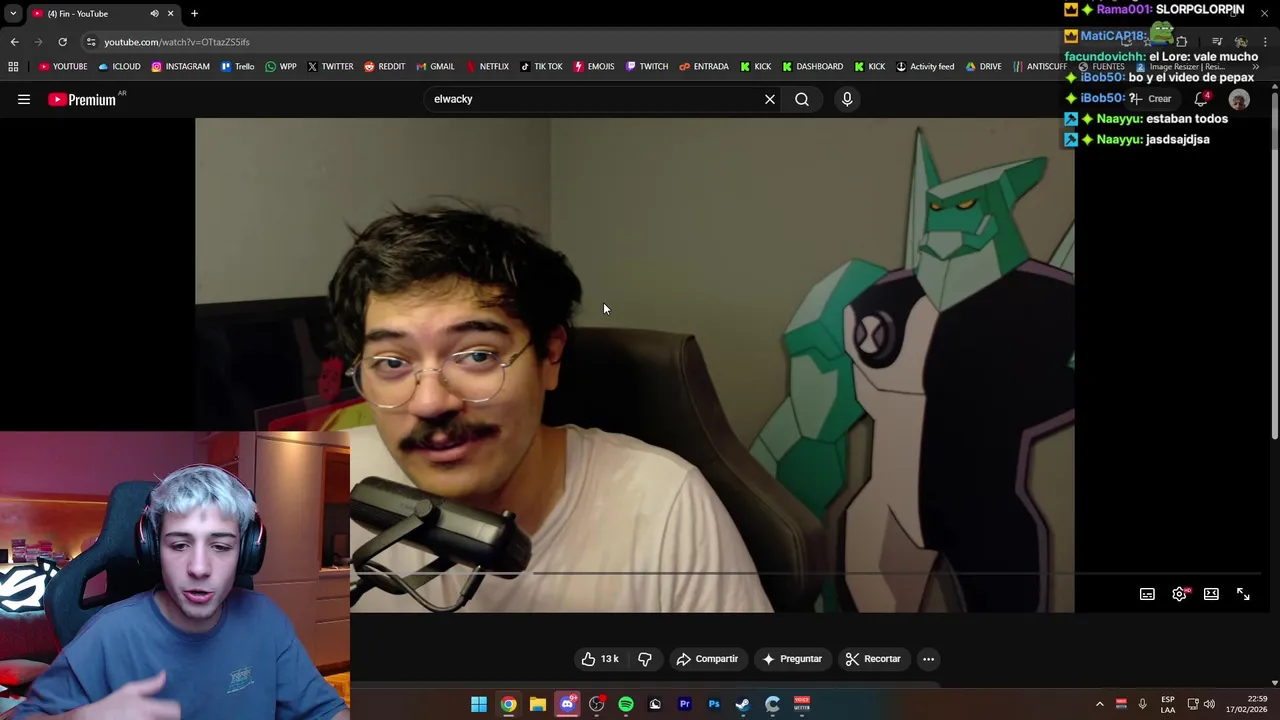Open the ICLOUD bookmark
Viewport: 1280px width, 720px height.
[119, 67]
